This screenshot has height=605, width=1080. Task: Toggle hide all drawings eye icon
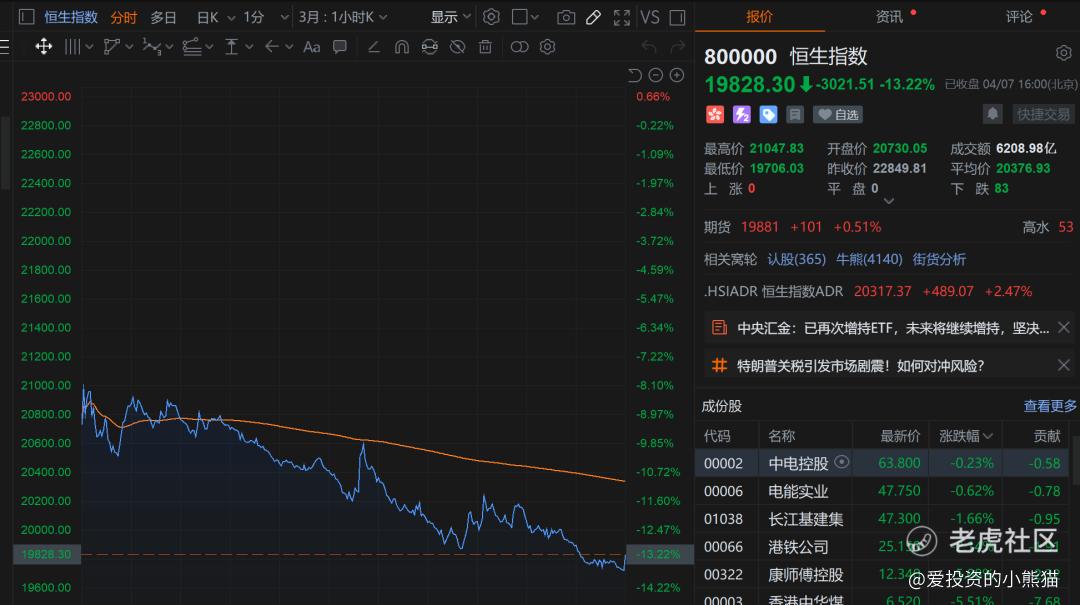coord(457,47)
